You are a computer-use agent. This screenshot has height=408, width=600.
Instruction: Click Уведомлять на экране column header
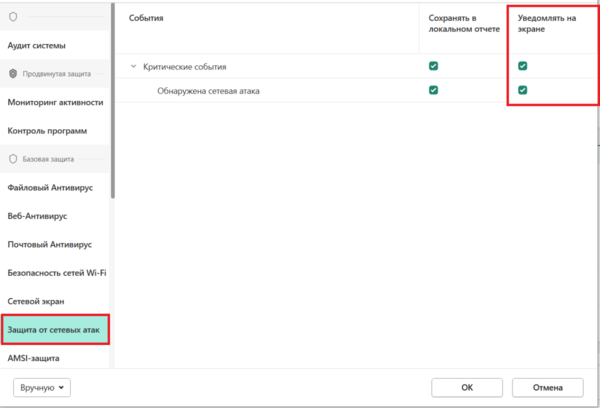(x=546, y=23)
